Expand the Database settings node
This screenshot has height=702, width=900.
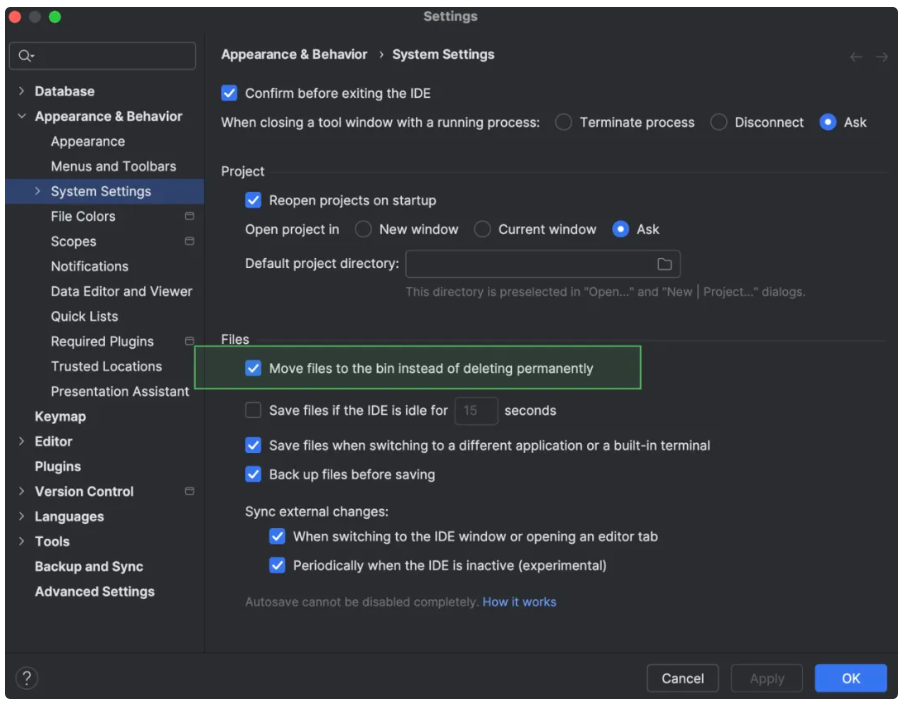click(x=22, y=91)
